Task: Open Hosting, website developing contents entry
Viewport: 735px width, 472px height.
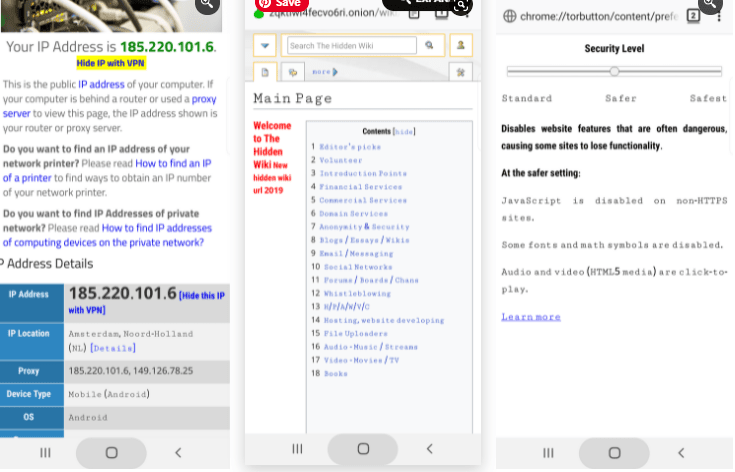Action: [384, 320]
